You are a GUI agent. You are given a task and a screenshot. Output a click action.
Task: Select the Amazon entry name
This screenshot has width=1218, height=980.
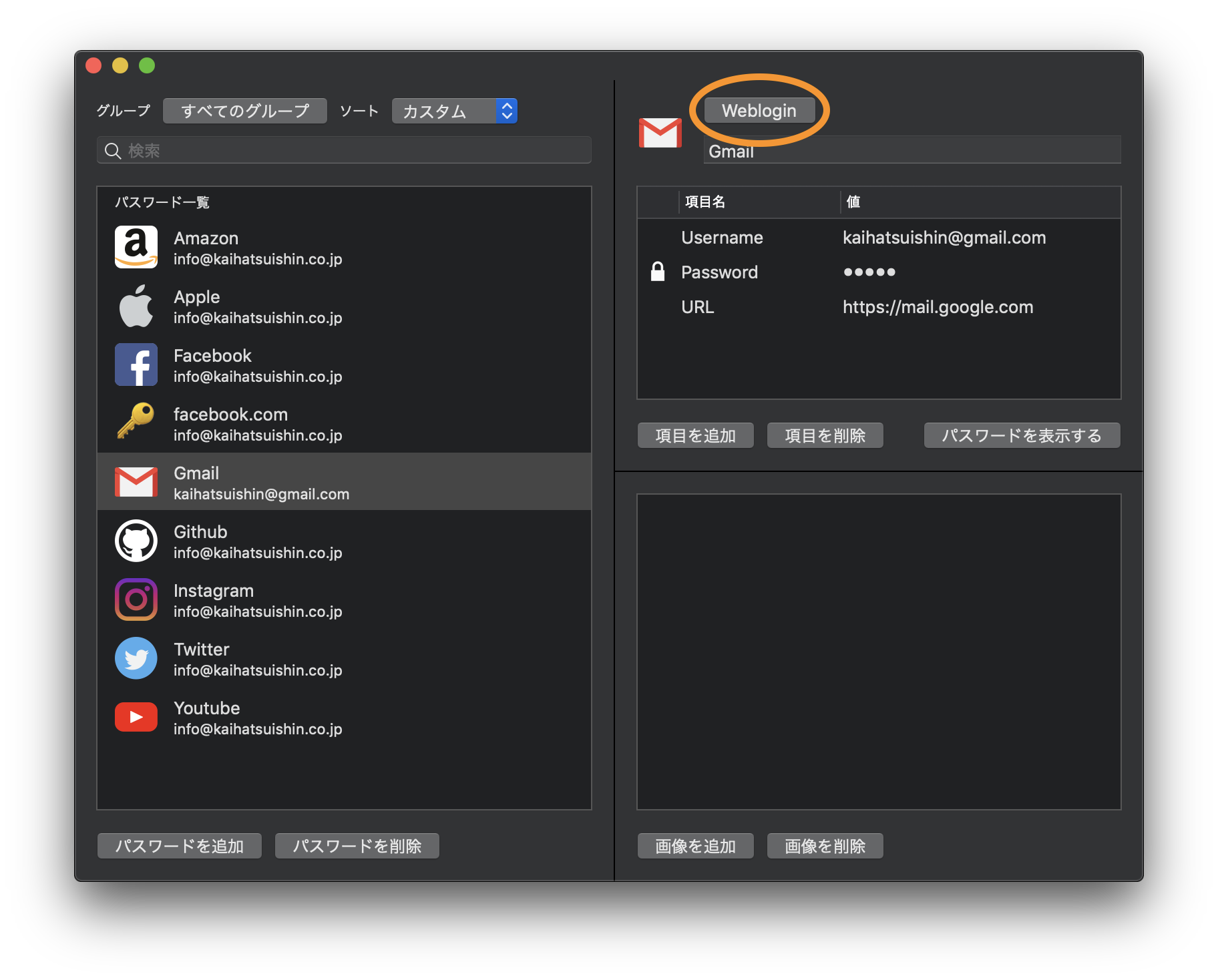[206, 238]
